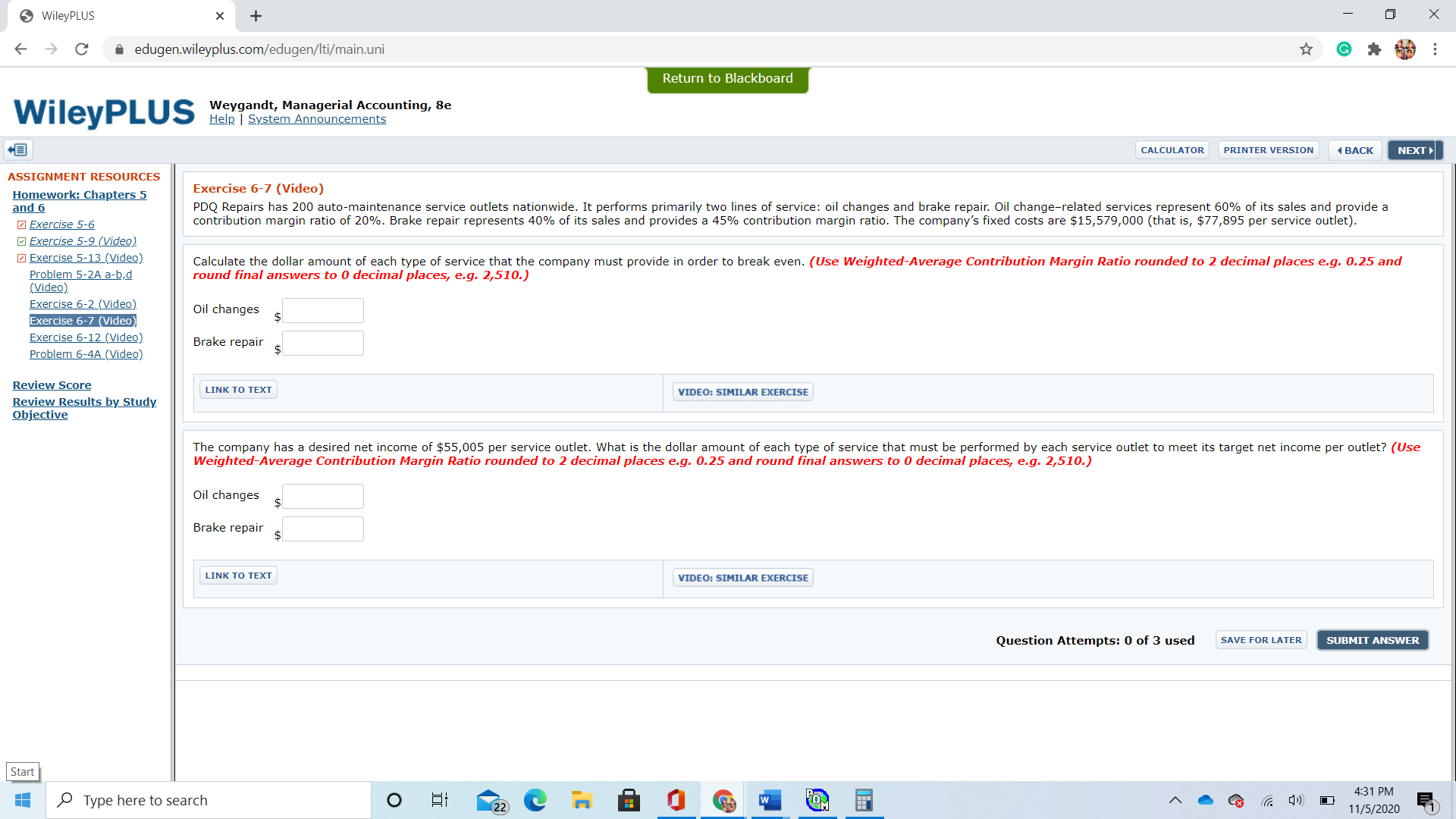Expand hidden icons in the system tray
Screen dimensions: 1456x819
tap(1175, 800)
